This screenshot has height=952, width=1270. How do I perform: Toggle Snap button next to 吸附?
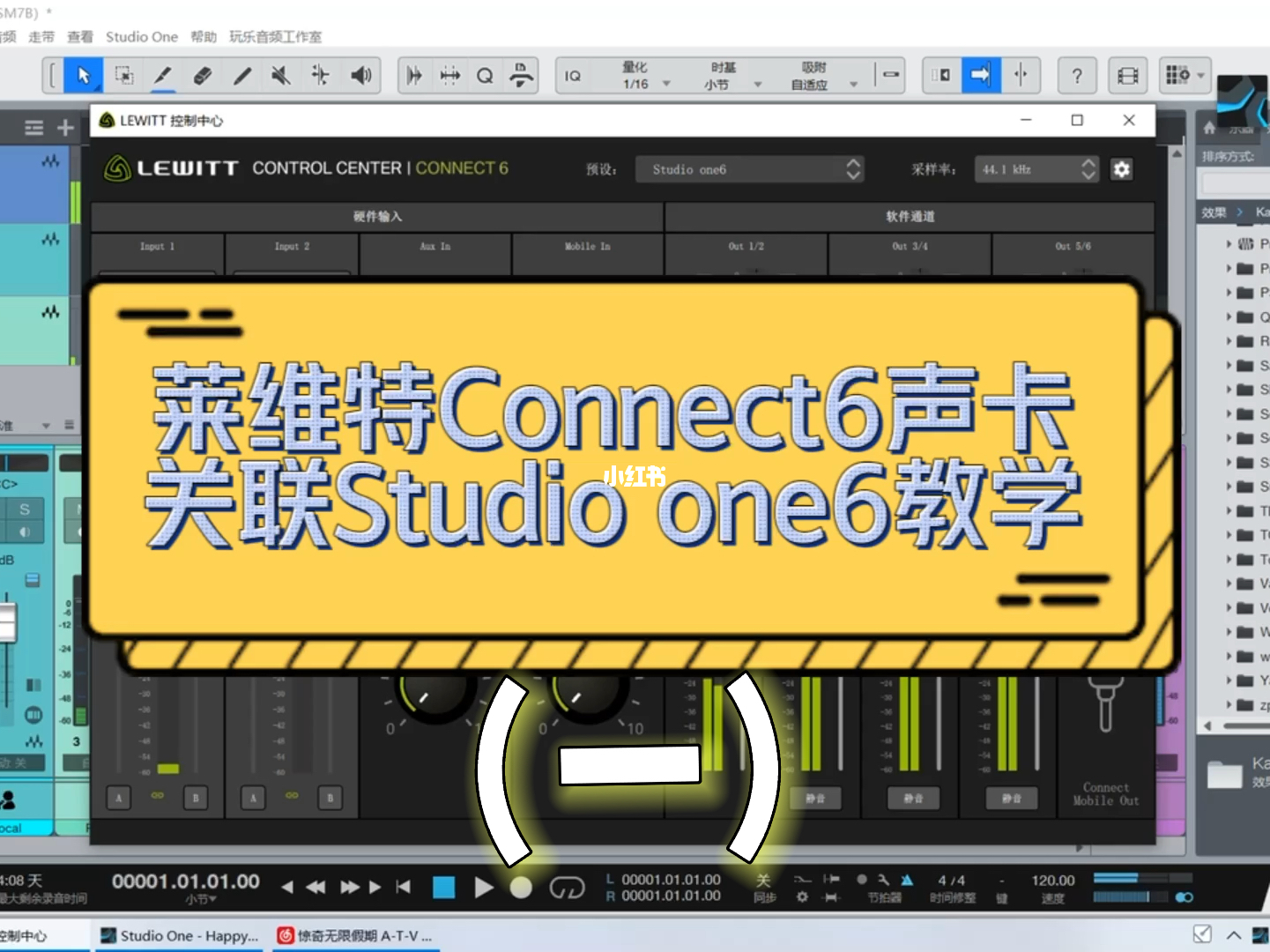(891, 76)
